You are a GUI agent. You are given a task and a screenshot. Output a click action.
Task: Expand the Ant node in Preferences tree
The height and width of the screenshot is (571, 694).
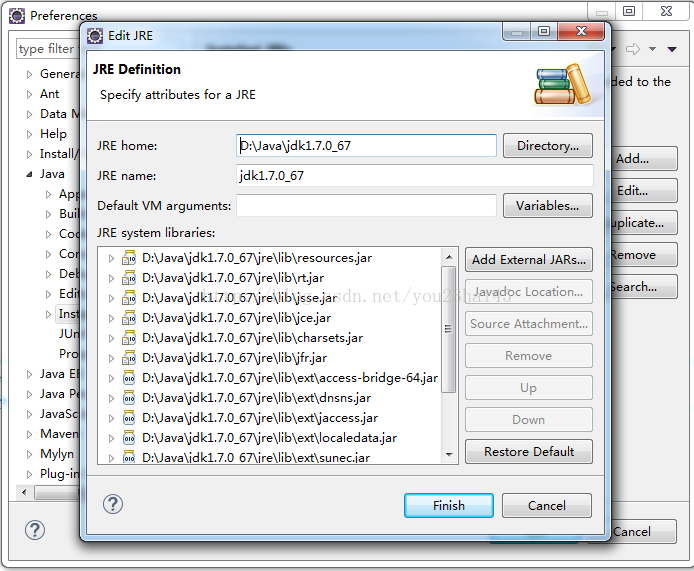tap(30, 94)
